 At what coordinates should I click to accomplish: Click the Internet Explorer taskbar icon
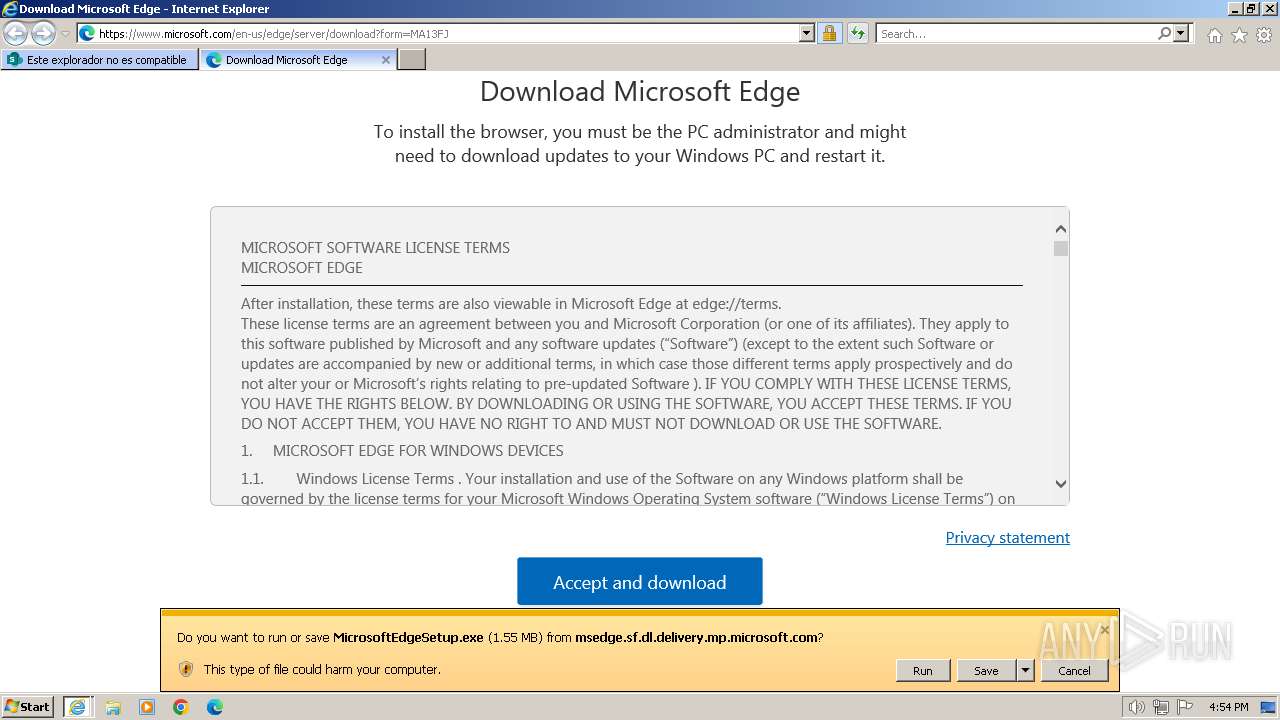[77, 707]
